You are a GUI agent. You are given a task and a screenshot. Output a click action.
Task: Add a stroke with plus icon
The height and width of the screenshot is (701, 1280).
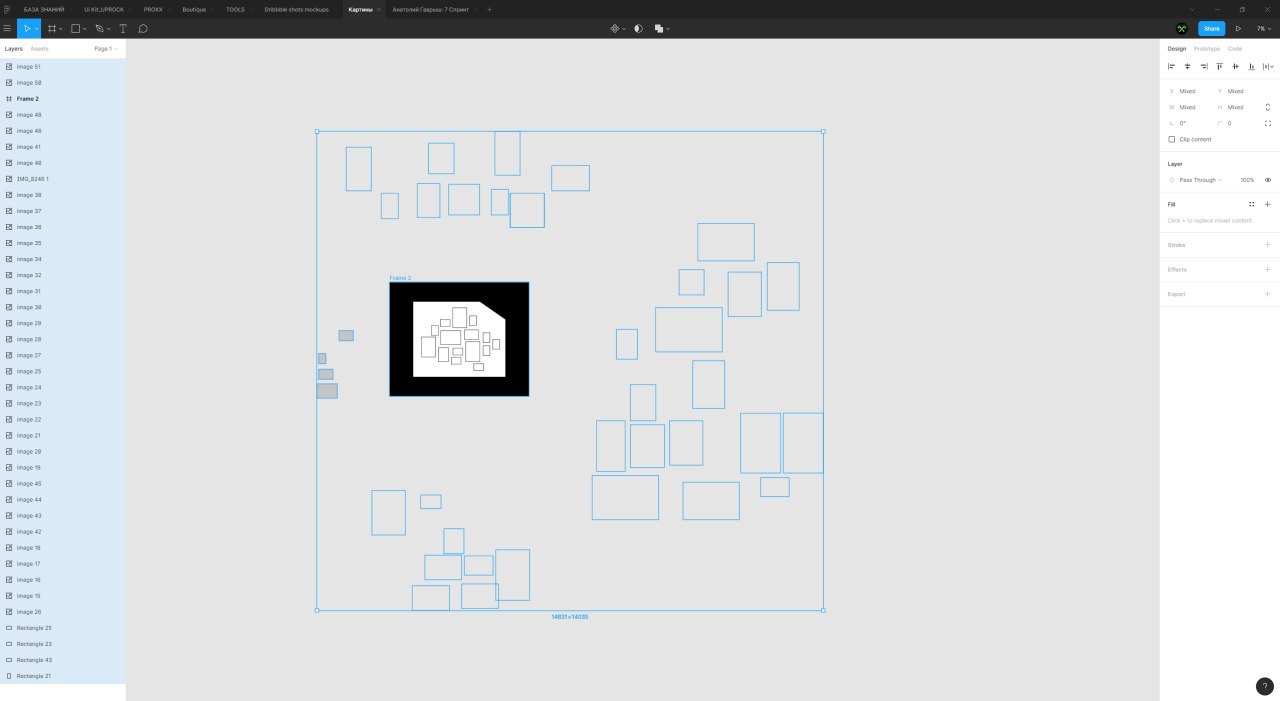click(x=1268, y=245)
